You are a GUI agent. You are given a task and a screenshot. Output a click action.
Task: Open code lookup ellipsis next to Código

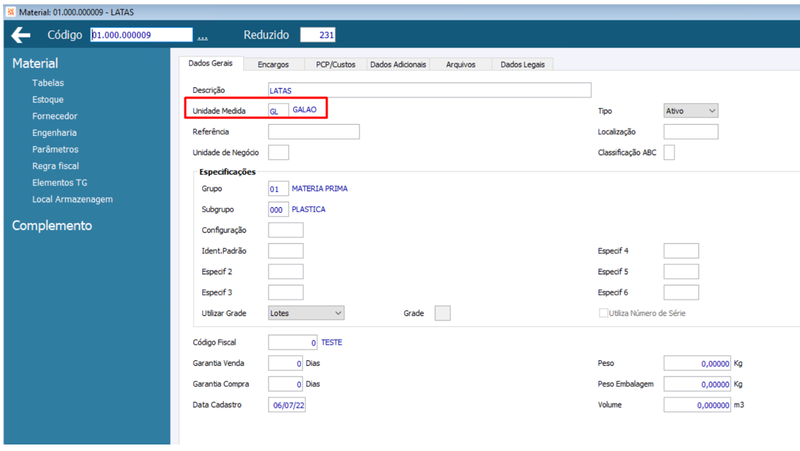203,36
